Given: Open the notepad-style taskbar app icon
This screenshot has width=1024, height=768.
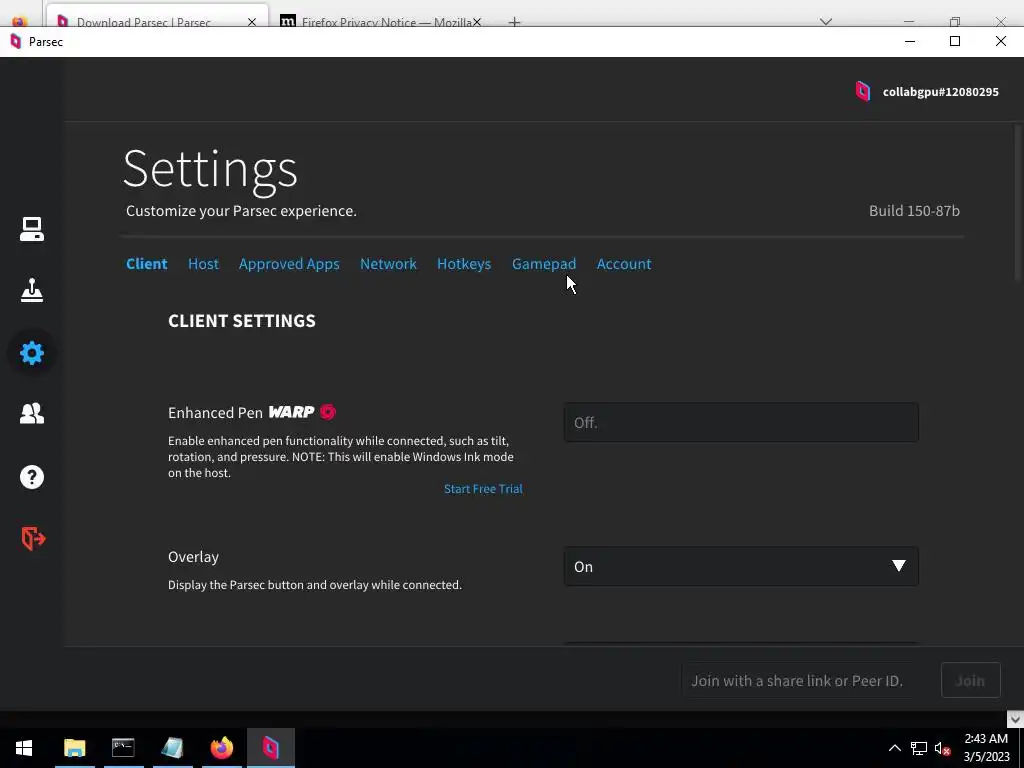Looking at the screenshot, I should pyautogui.click(x=172, y=748).
